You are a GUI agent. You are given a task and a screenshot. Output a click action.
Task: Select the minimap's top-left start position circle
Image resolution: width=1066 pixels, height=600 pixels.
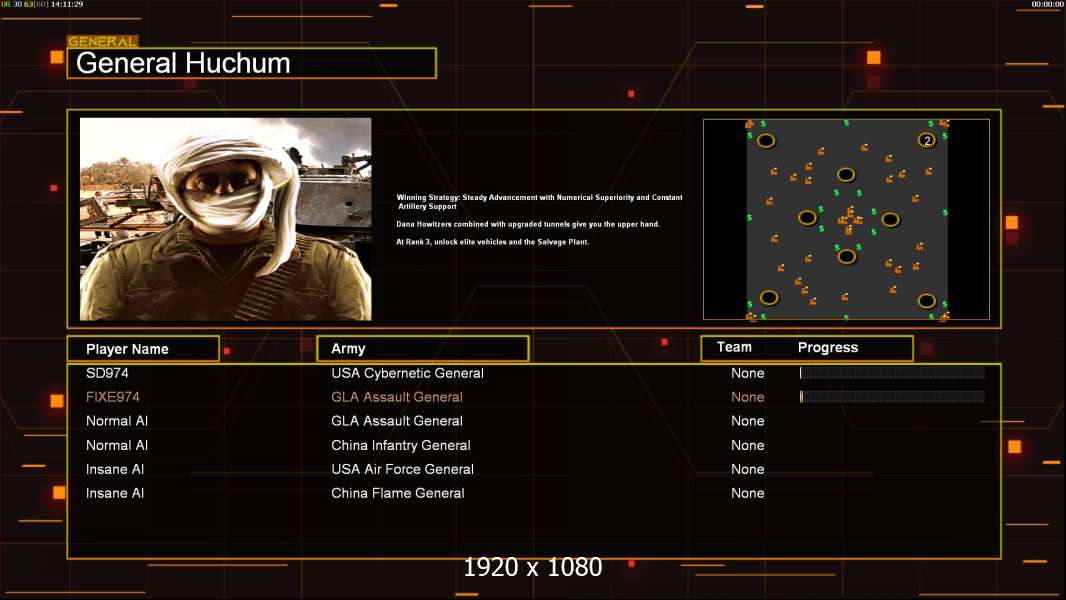pos(766,141)
